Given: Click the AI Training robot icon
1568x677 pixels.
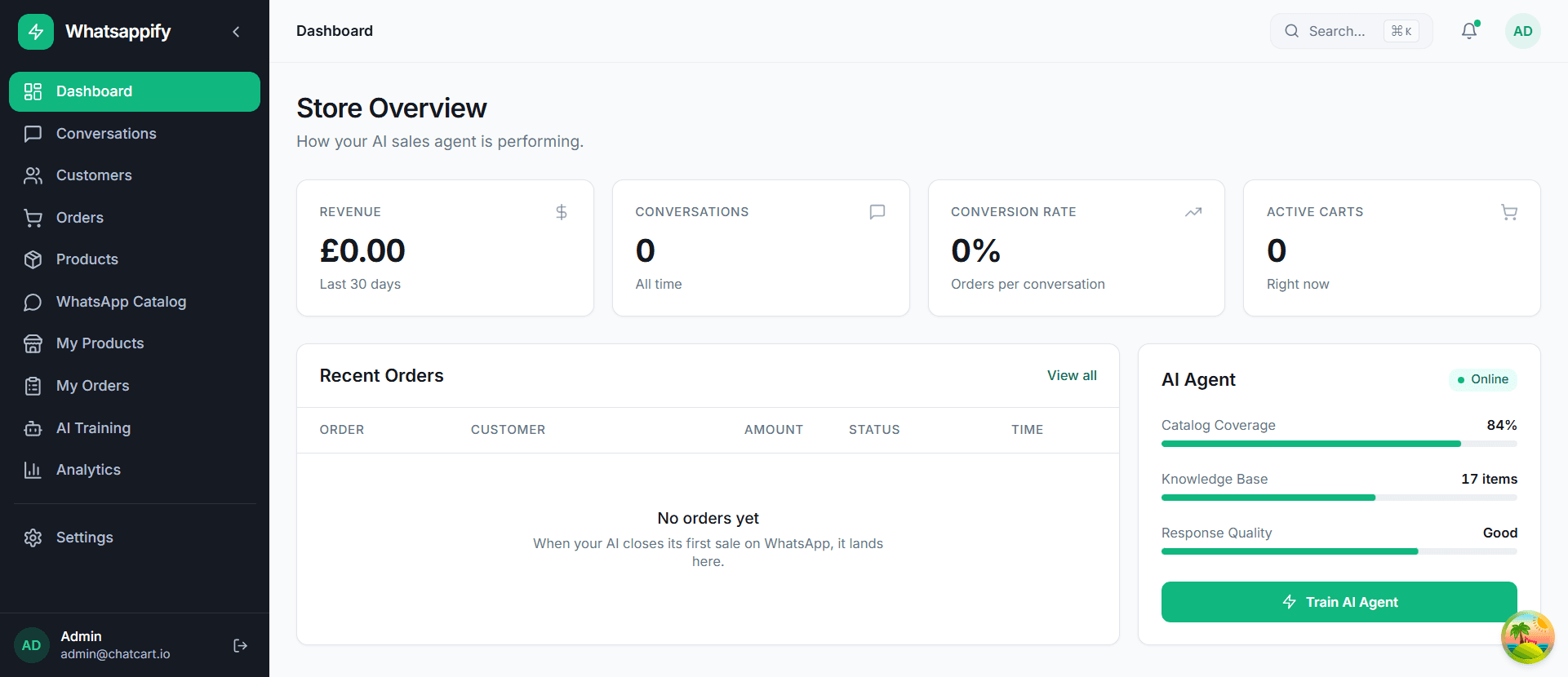Looking at the screenshot, I should pyautogui.click(x=33, y=428).
